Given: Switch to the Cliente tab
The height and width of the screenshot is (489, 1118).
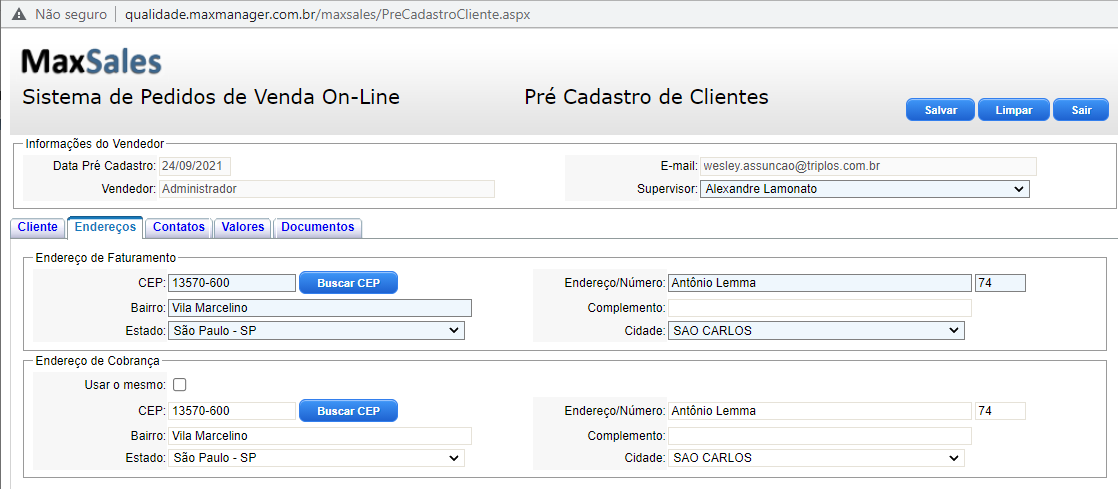Looking at the screenshot, I should (x=37, y=227).
